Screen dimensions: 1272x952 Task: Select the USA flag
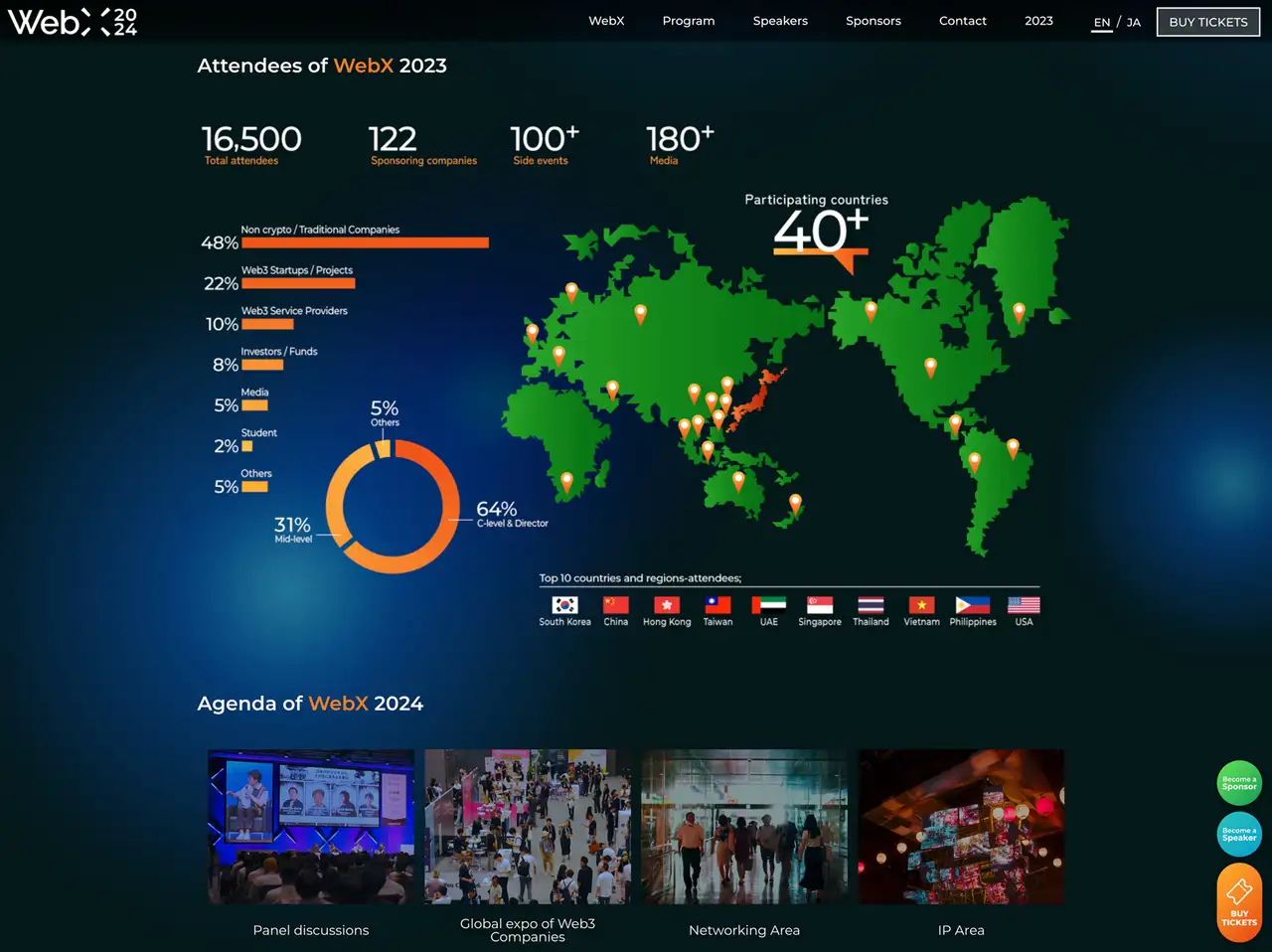1023,604
